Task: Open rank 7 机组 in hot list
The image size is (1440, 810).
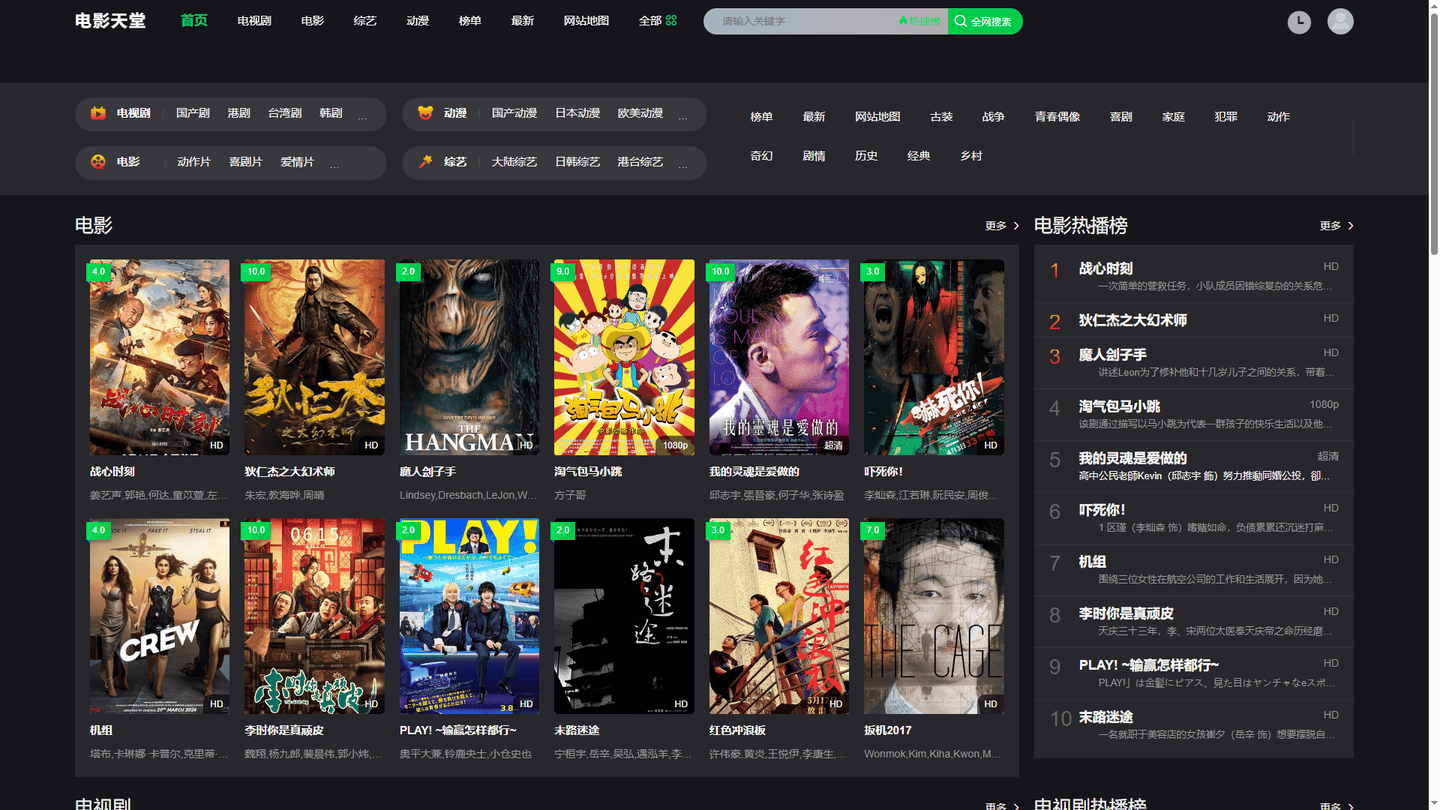Action: (x=1194, y=569)
